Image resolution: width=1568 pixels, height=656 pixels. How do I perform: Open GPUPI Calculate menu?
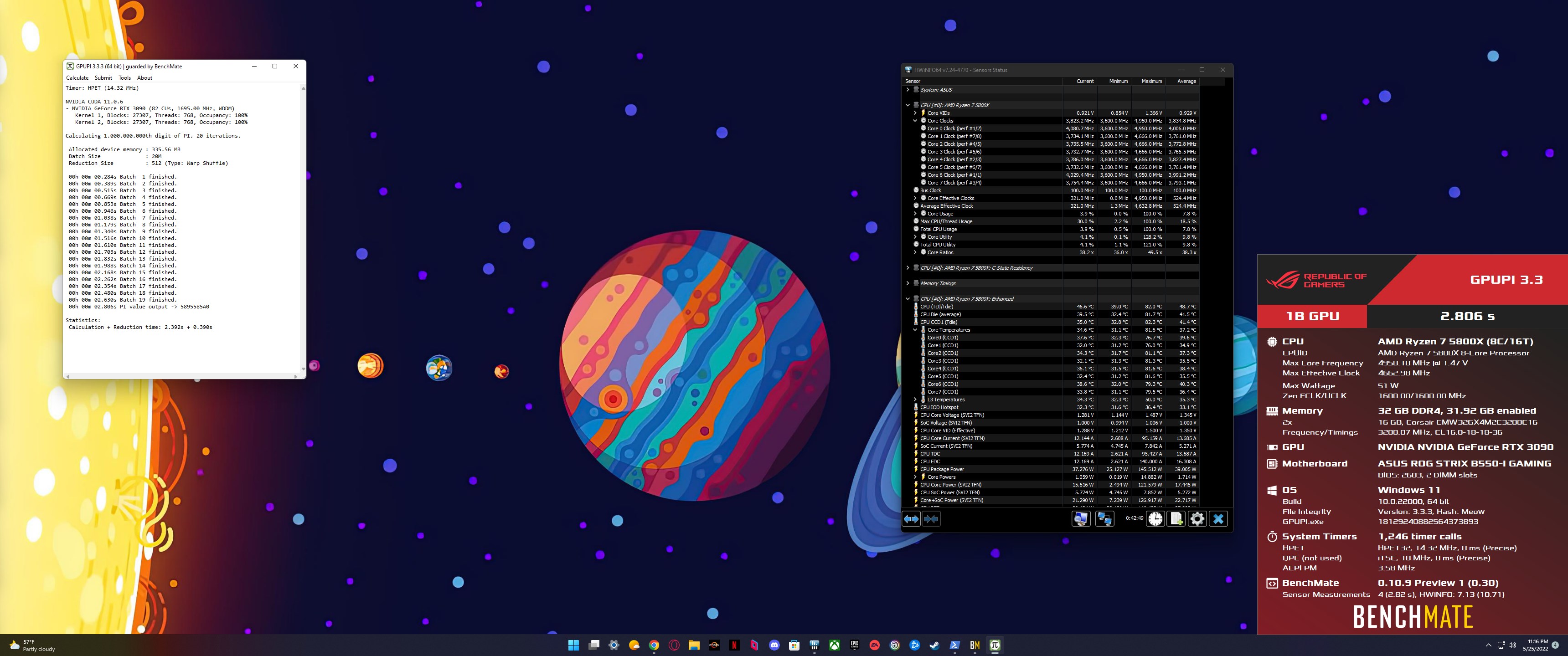pos(77,78)
